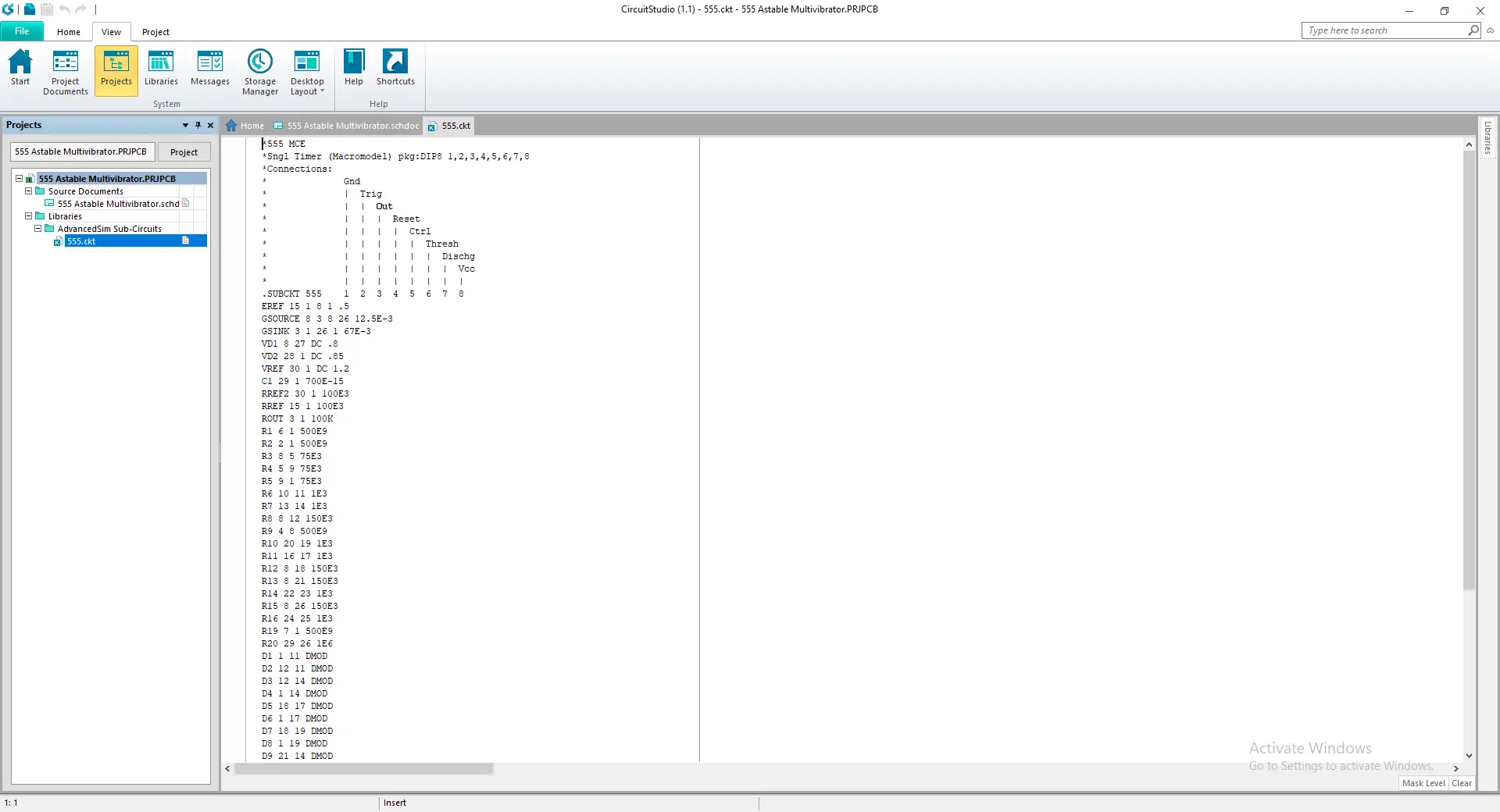Toggle the Projects panel ribbon button
Image resolution: width=1500 pixels, height=812 pixels.
(x=116, y=70)
